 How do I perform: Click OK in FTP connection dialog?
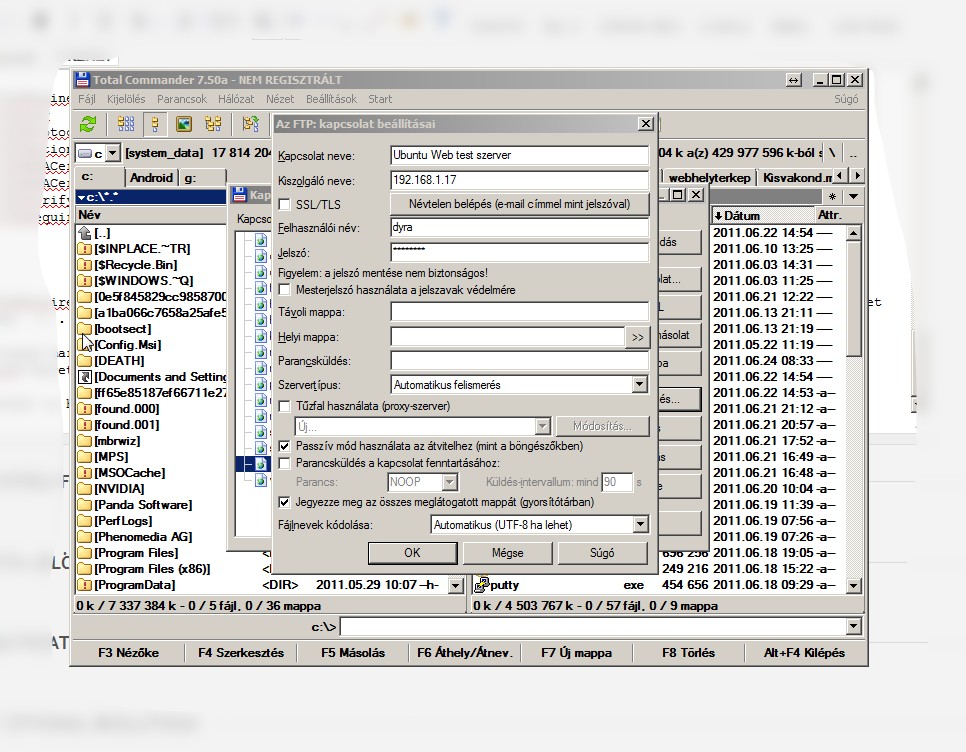[412, 553]
